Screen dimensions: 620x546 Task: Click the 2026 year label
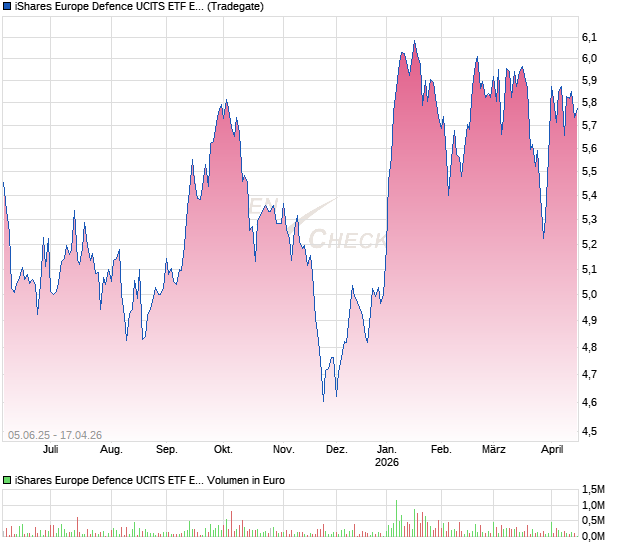coord(387,462)
